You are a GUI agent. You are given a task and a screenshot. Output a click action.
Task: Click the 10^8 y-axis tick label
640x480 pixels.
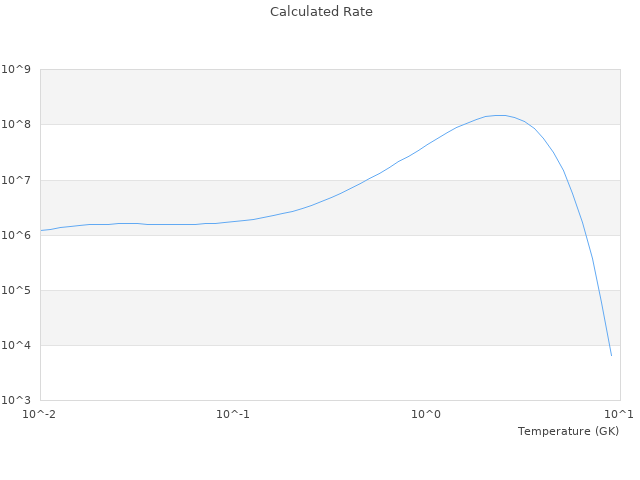(16, 124)
